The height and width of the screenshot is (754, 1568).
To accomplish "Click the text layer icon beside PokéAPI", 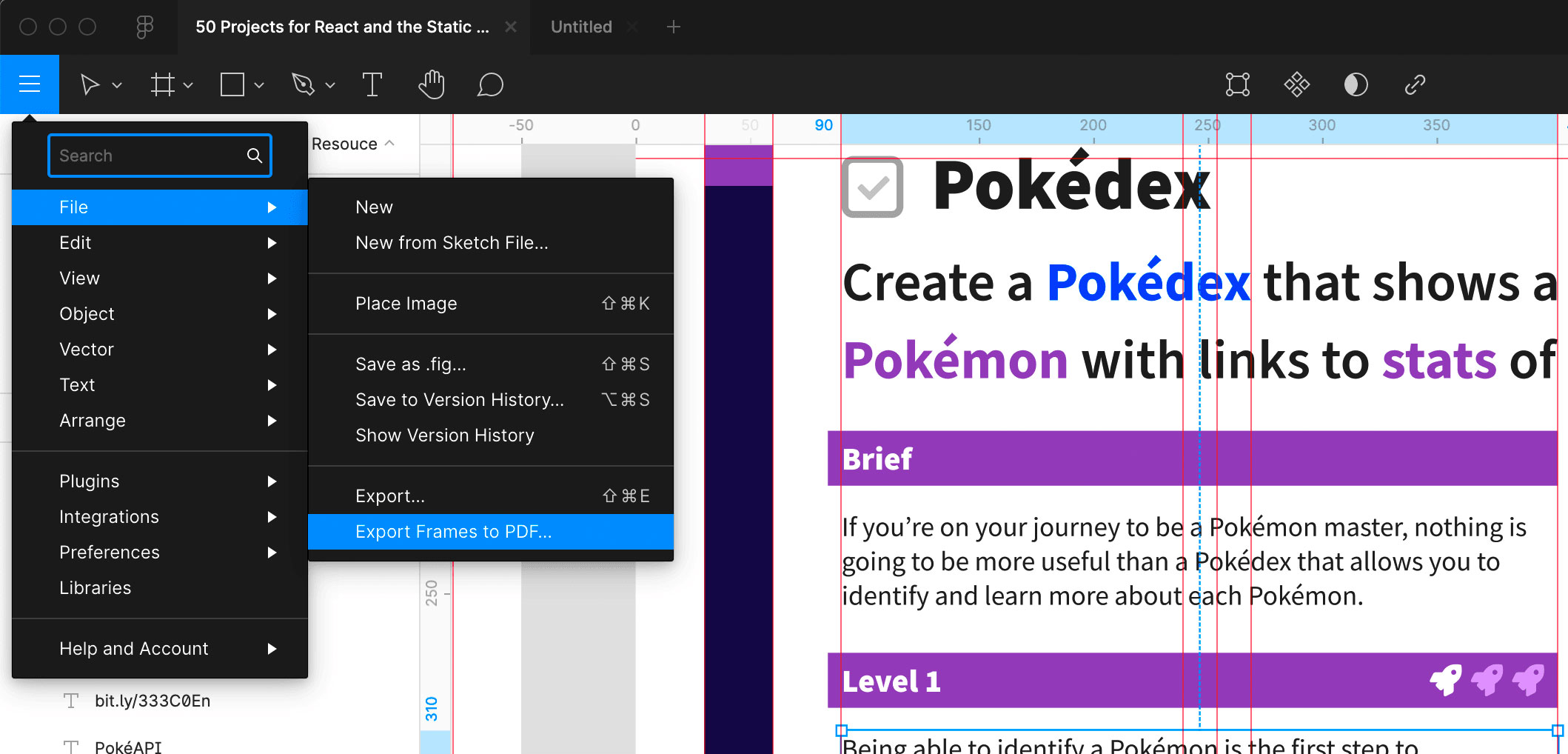I will click(x=71, y=747).
